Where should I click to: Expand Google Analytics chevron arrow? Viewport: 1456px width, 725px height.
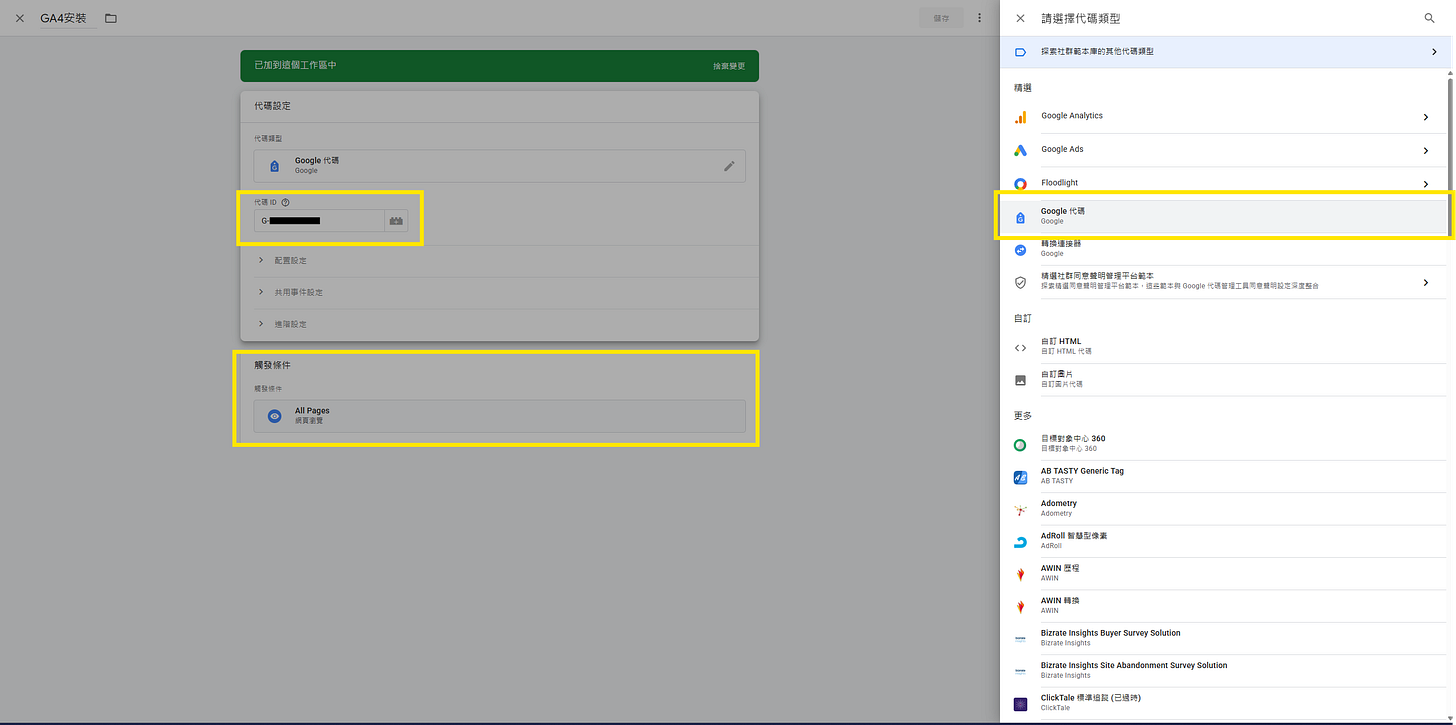[x=1426, y=117]
